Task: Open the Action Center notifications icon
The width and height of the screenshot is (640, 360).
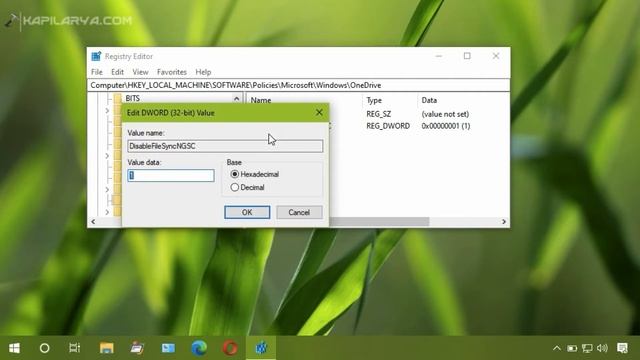Action: (622, 348)
